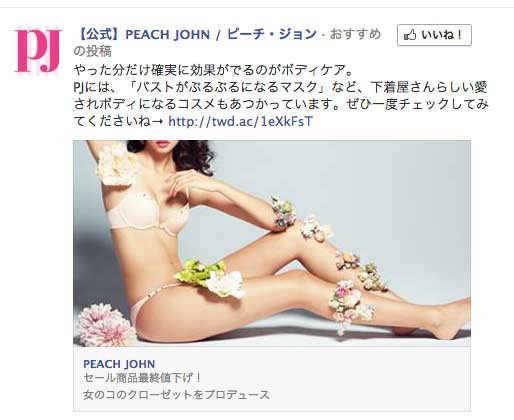Open the 【公式】PEACH JOHN page name link

pos(142,35)
